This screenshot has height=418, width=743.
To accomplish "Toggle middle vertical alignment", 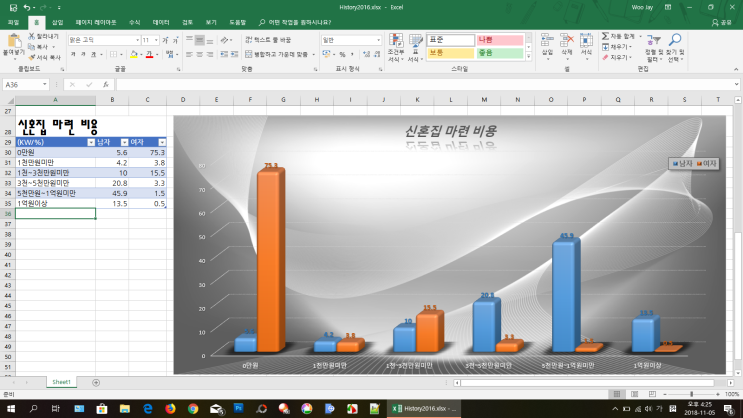I will pyautogui.click(x=199, y=40).
